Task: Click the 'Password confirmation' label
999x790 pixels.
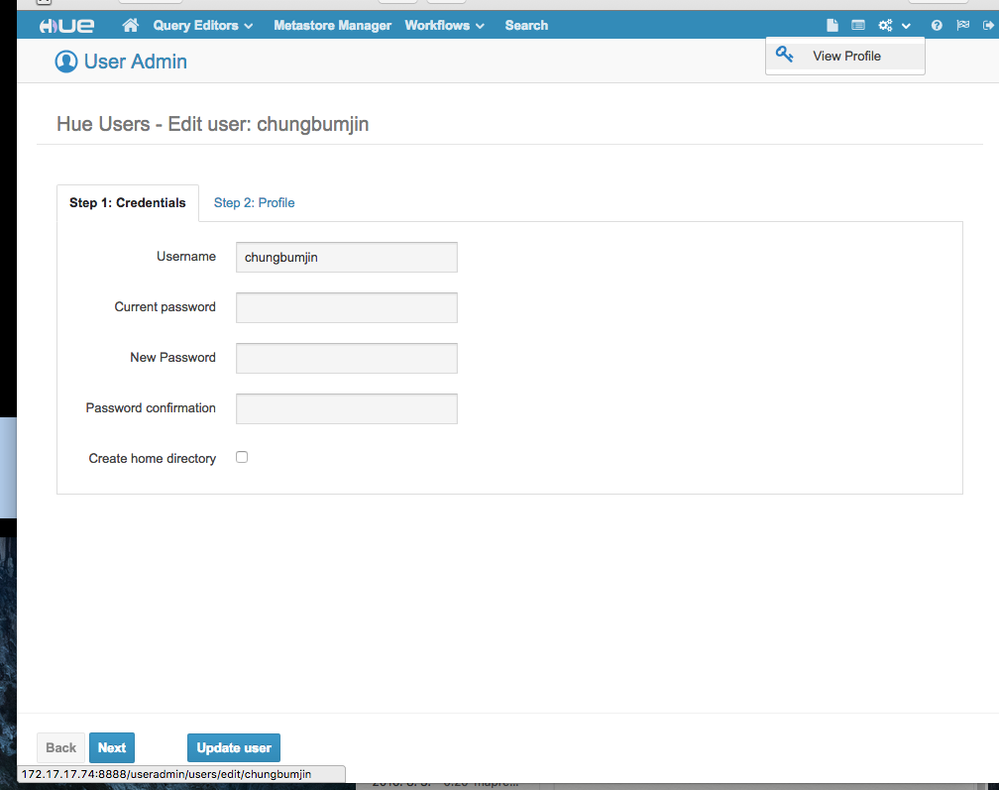Action: [x=150, y=408]
